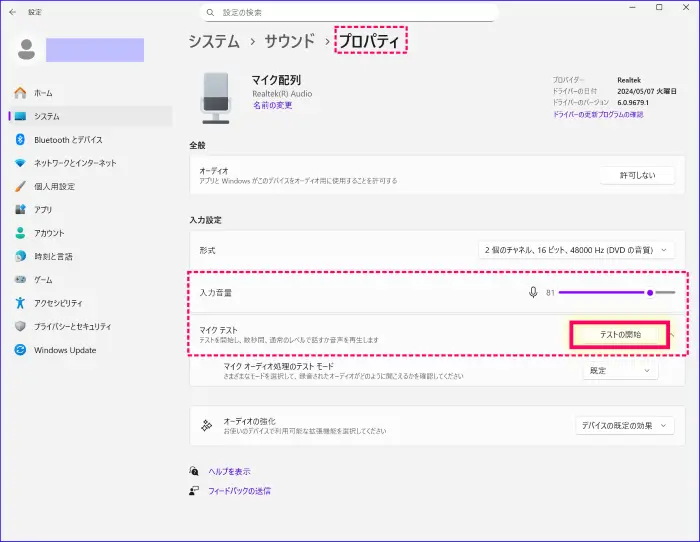The width and height of the screenshot is (700, 542).
Task: Click サウンド in the breadcrumb
Action: pos(291,41)
